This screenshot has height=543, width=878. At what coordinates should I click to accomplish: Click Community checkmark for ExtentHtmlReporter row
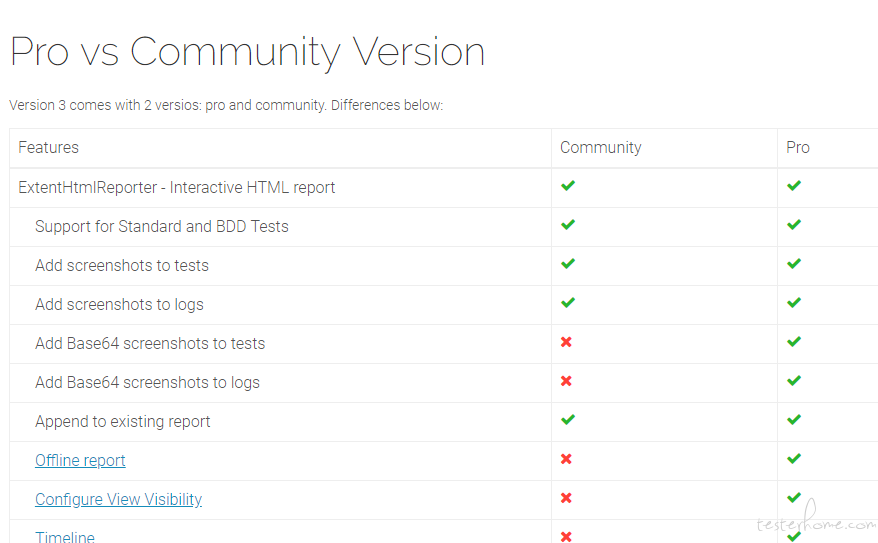coord(568,185)
